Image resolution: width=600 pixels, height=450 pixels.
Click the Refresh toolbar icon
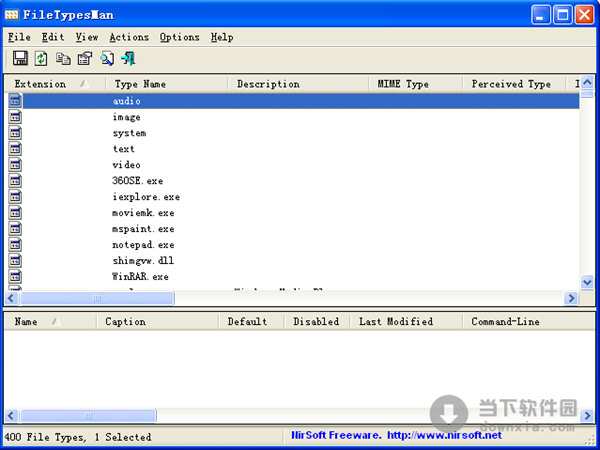(41, 59)
